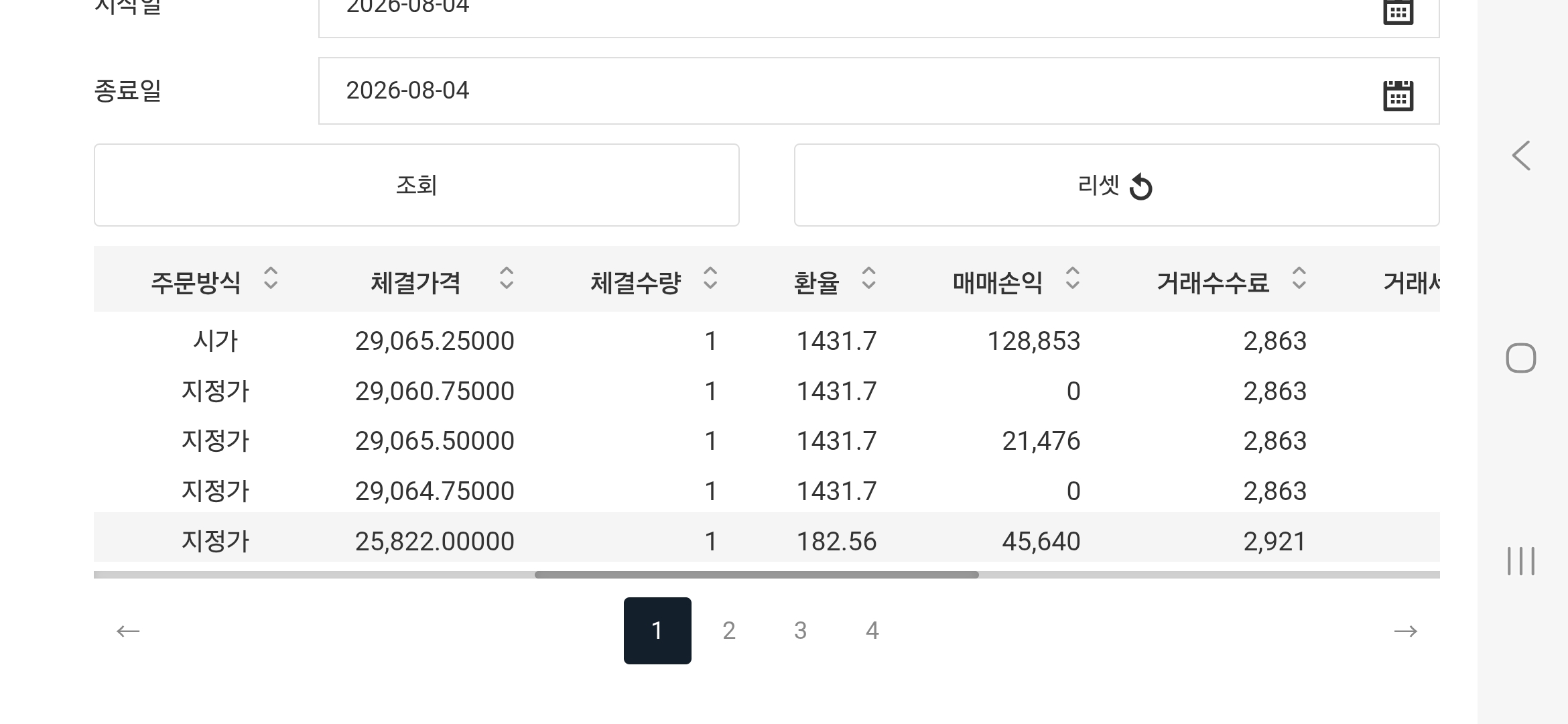
Task: Go to page 3
Action: [800, 631]
